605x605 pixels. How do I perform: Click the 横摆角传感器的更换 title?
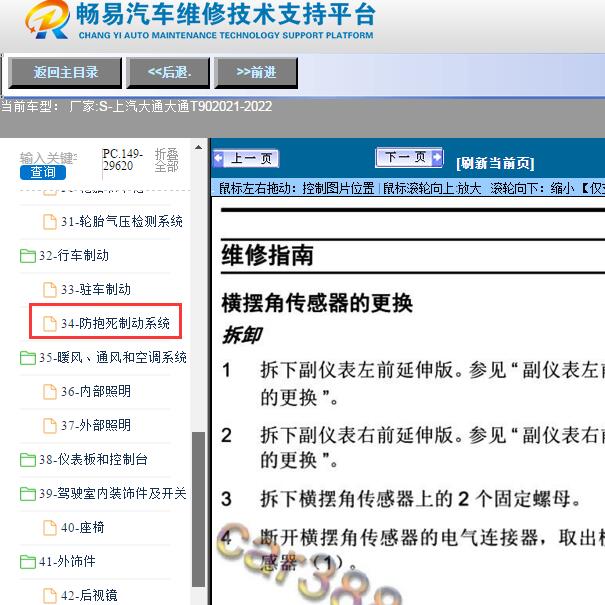pos(317,303)
